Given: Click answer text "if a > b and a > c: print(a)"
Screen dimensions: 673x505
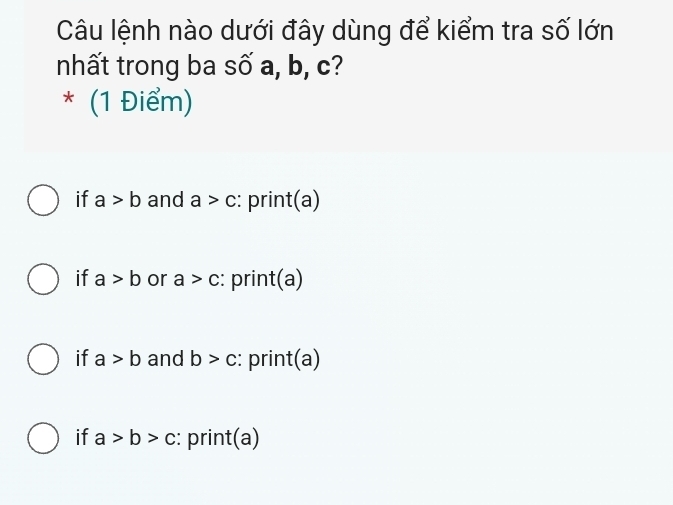Looking at the screenshot, I should (197, 200).
